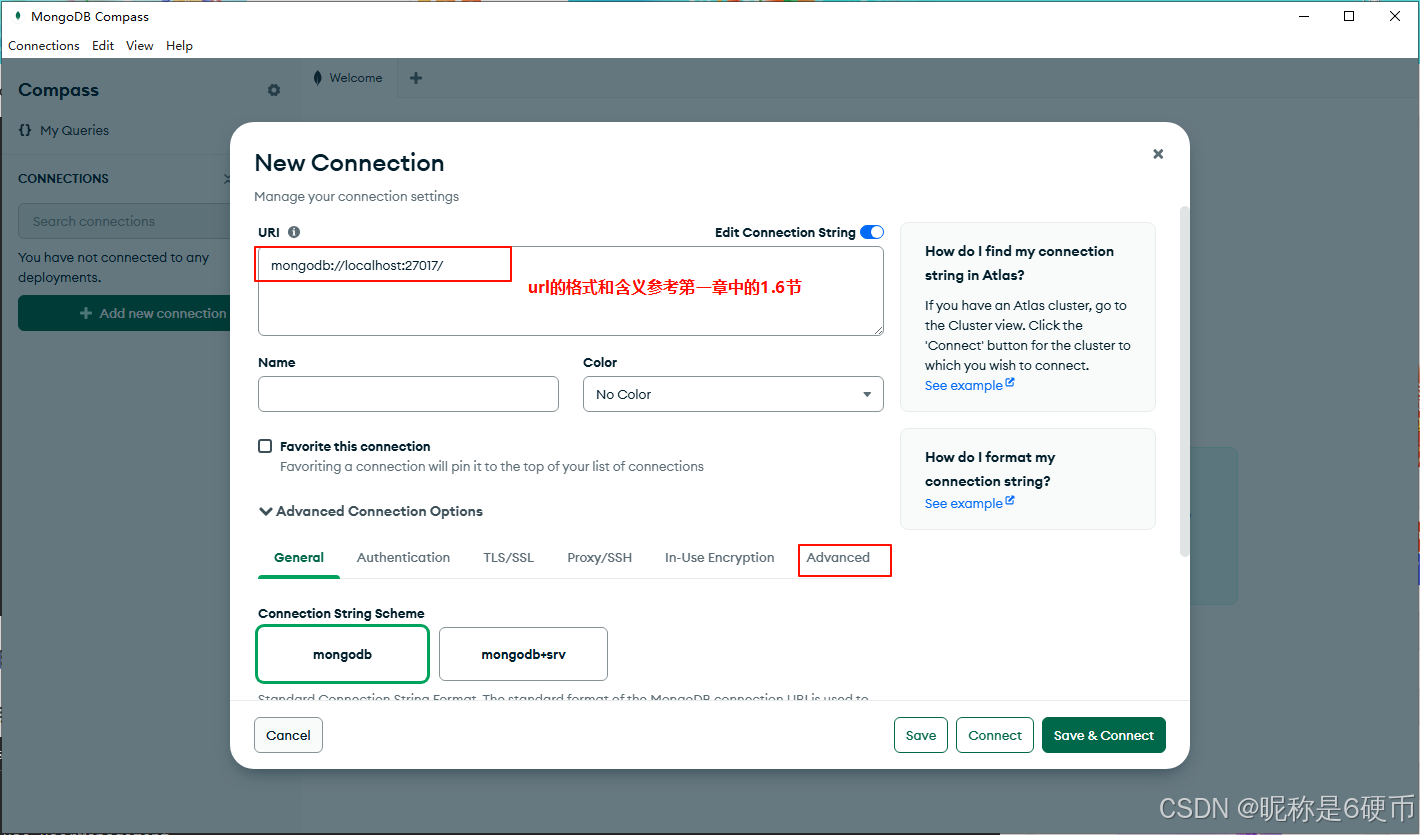Switch to the Proxy/SSH tab

pyautogui.click(x=599, y=558)
